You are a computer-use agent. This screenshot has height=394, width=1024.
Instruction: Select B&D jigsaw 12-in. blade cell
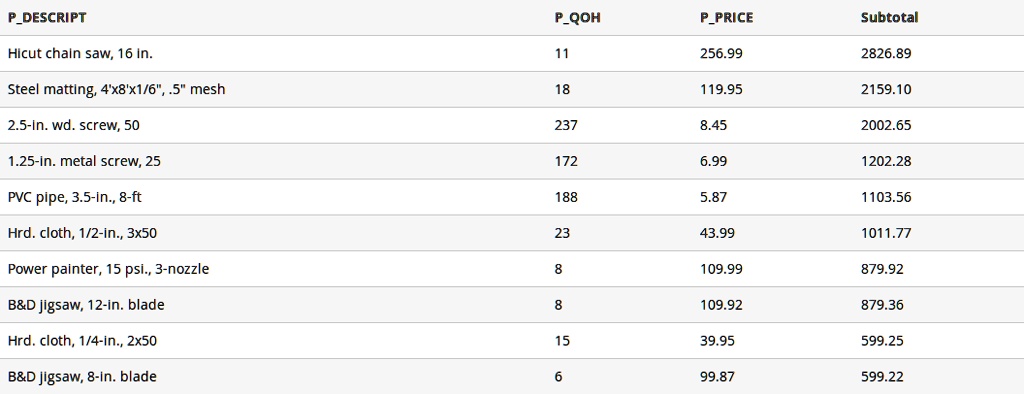click(x=86, y=305)
